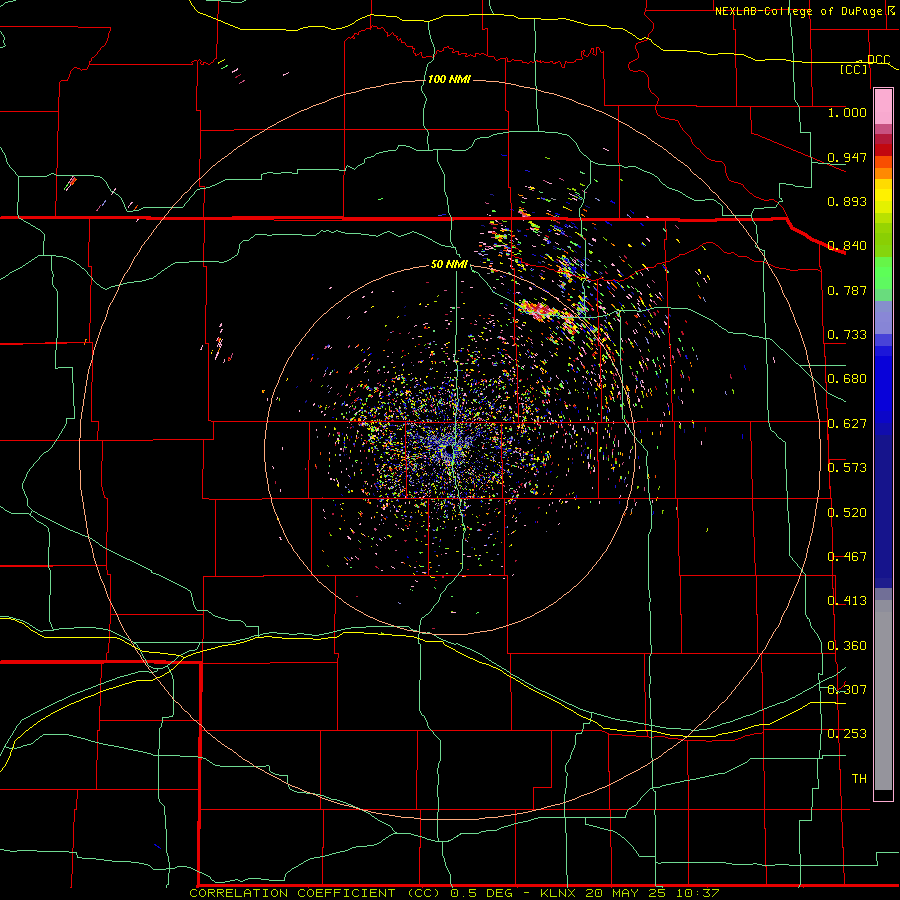900x900 pixels.
Task: Click the TH threshold label
Action: (859, 779)
